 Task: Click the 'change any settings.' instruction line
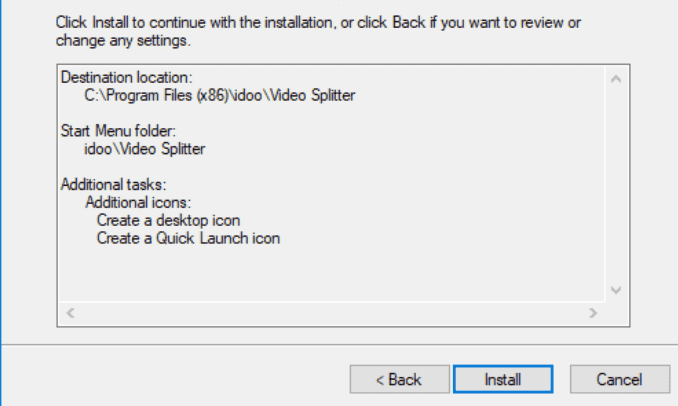point(123,41)
